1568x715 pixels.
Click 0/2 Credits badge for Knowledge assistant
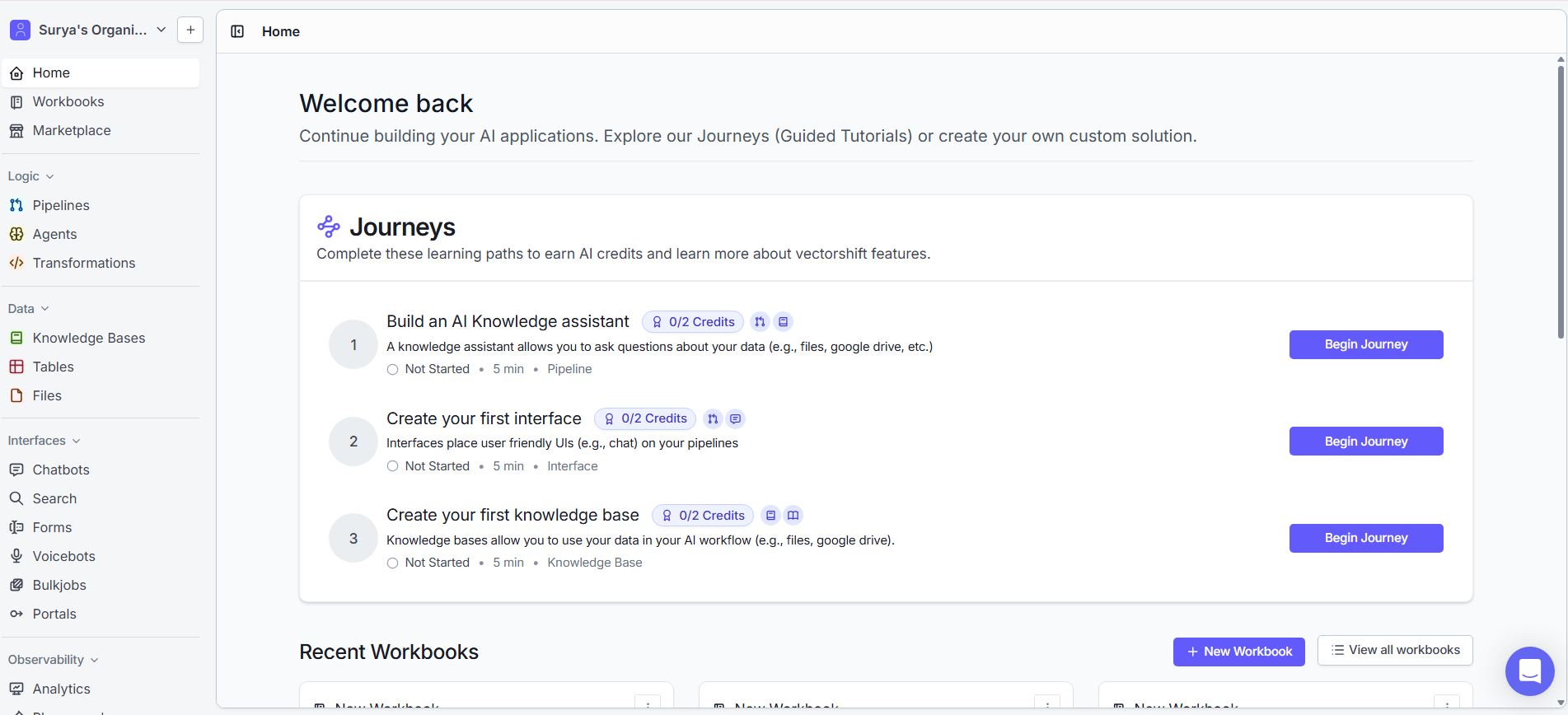point(693,322)
